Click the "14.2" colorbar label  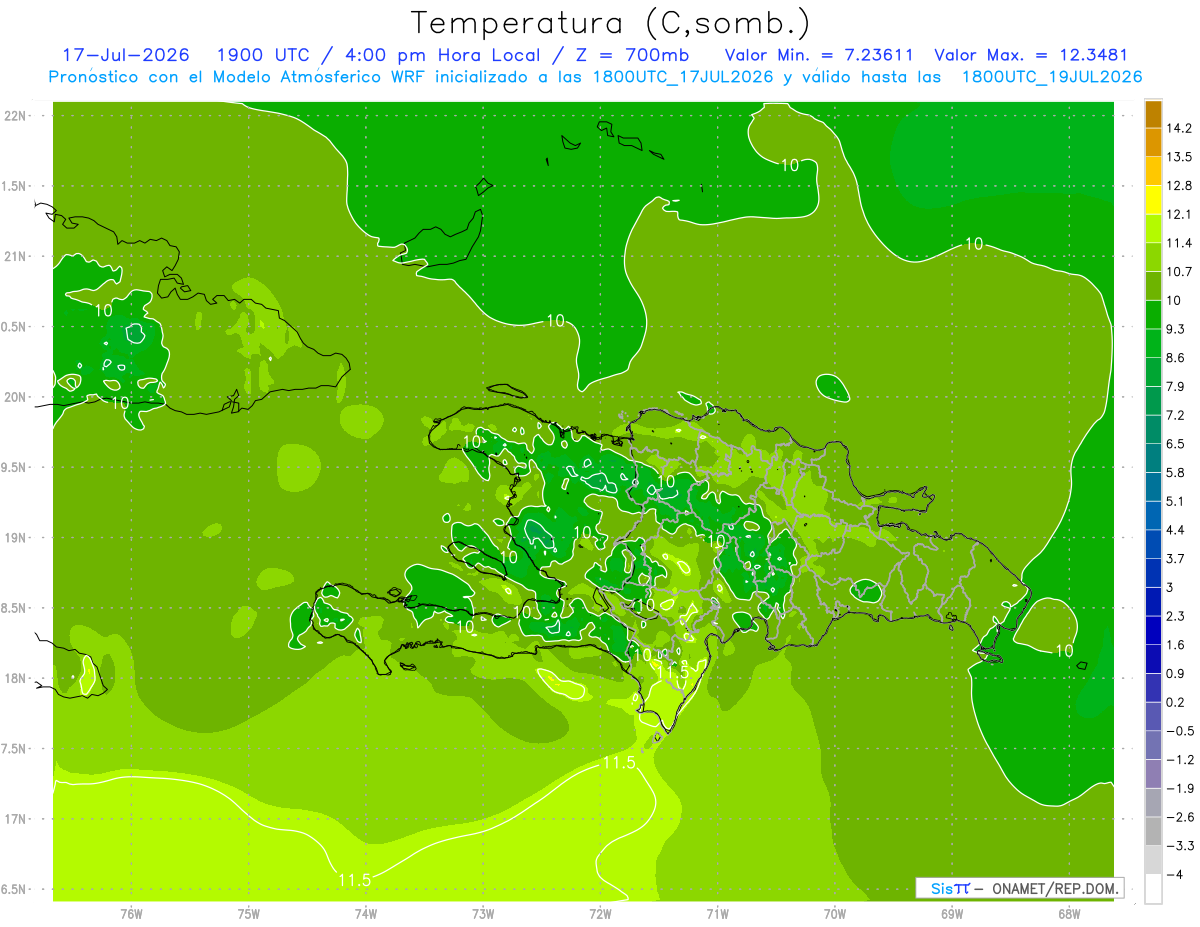[x=1180, y=128]
